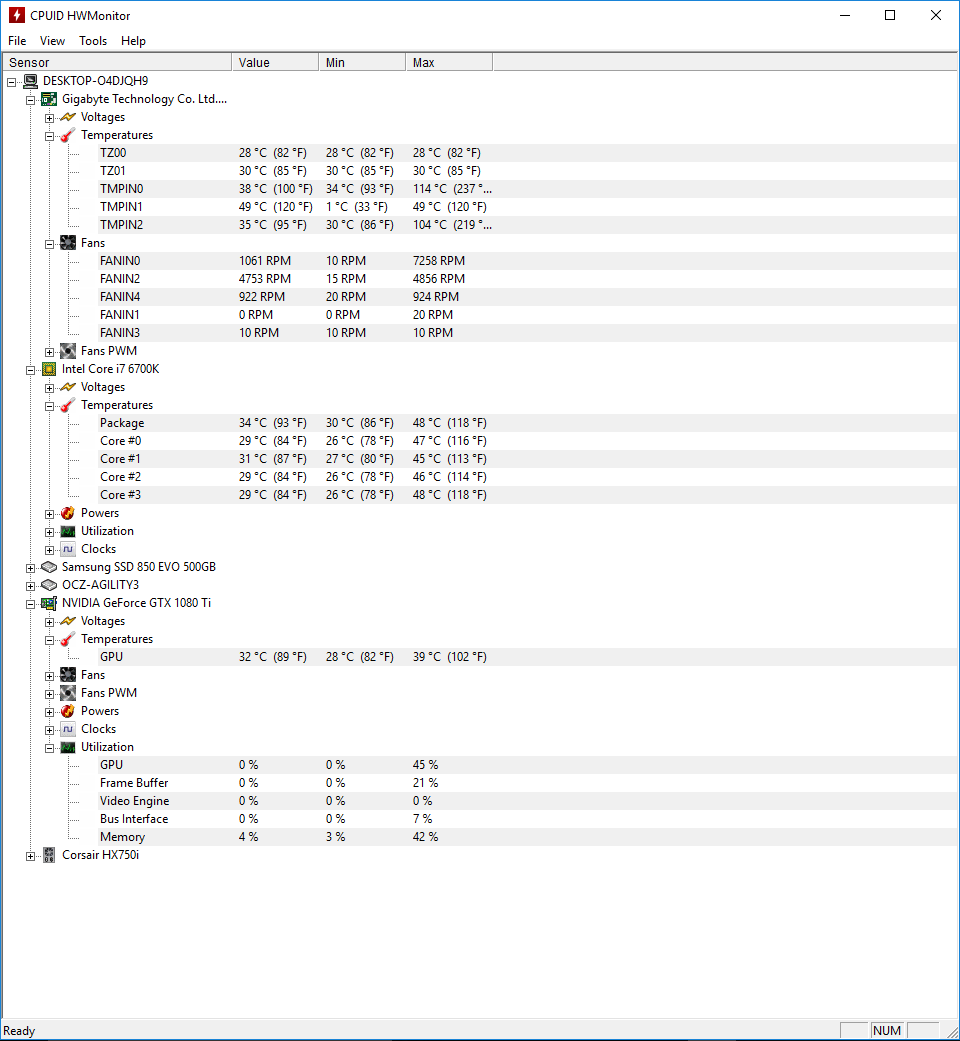This screenshot has width=960, height=1041.
Task: Select the Bus Interface utilization row
Action: 527,819
